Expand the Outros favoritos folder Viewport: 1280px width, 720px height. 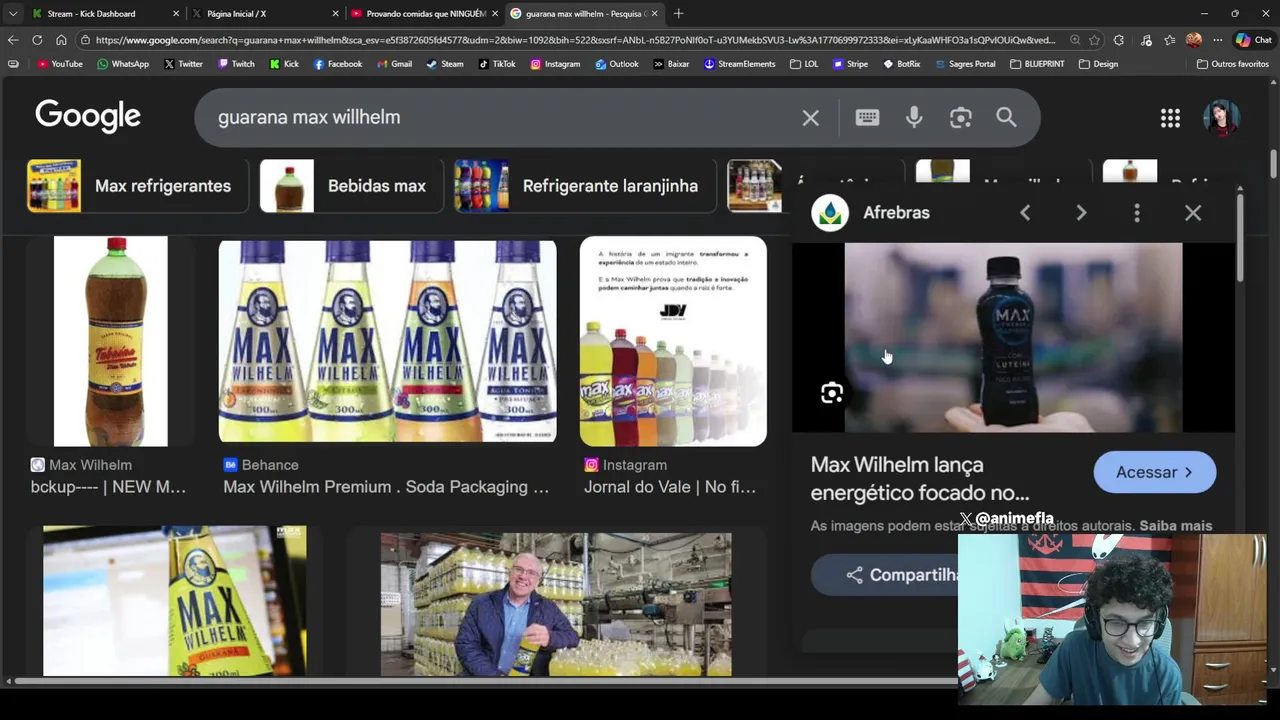[x=1232, y=64]
